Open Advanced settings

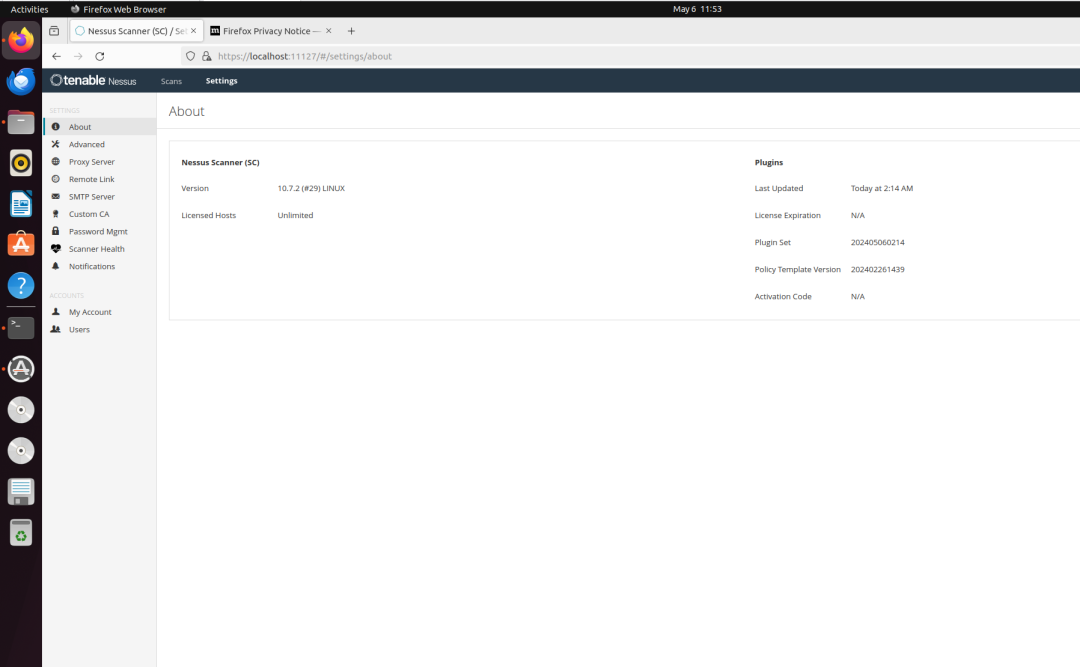pos(99,144)
